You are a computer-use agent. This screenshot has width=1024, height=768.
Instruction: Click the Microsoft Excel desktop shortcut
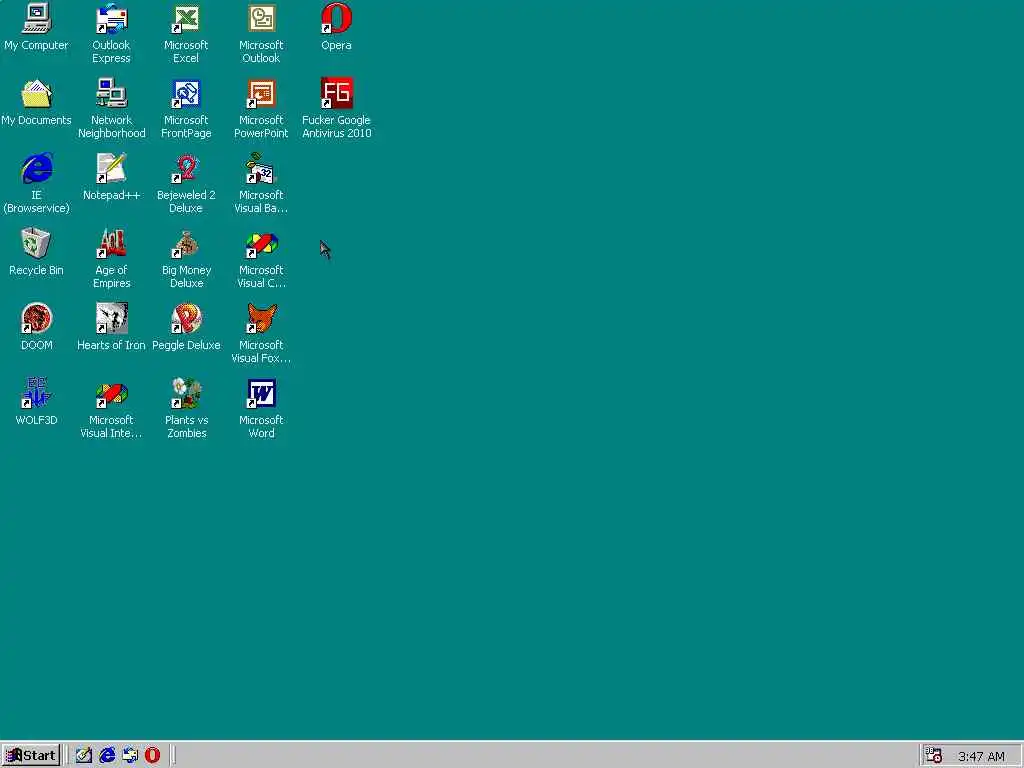tap(186, 34)
